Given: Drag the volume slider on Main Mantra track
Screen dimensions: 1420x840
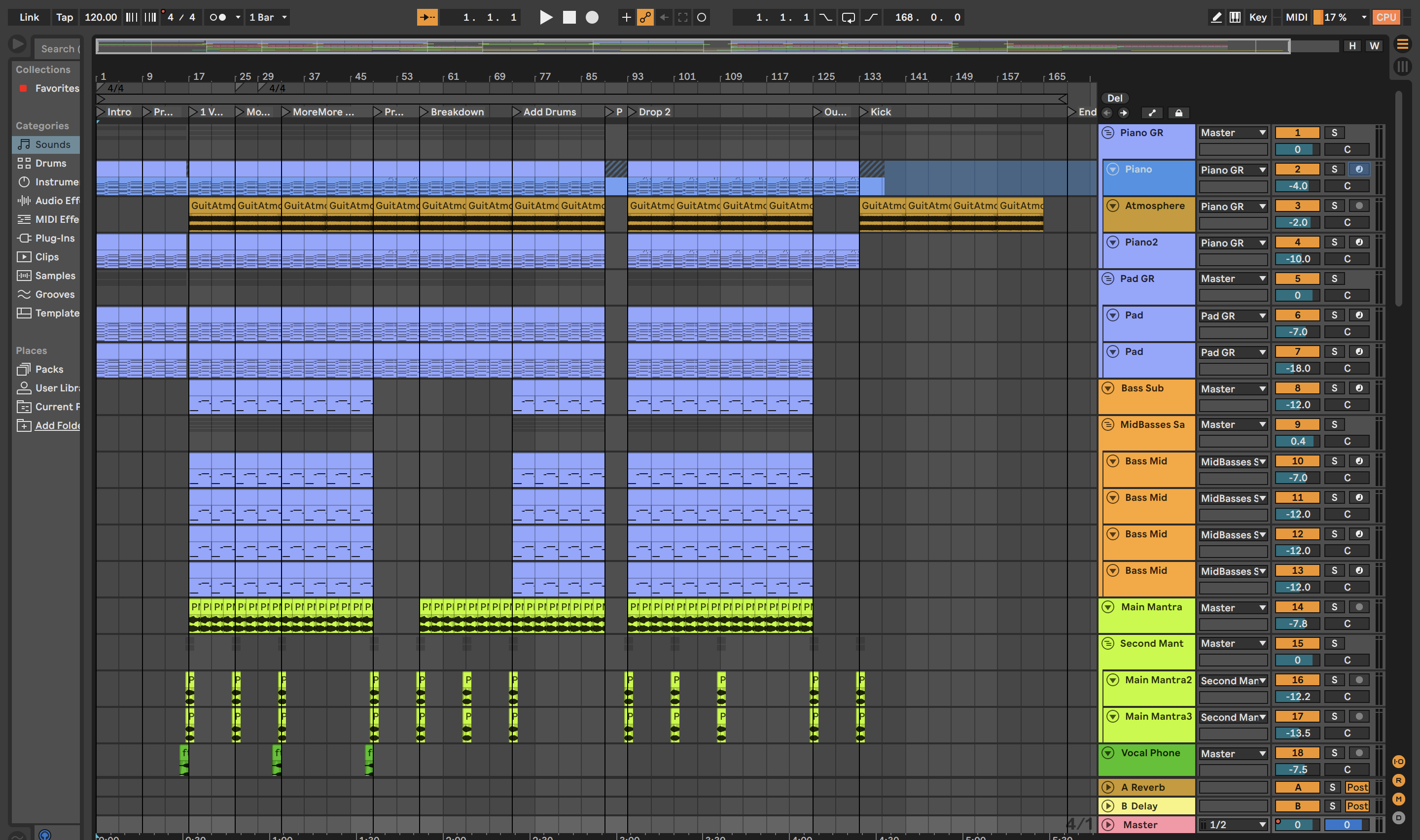Looking at the screenshot, I should (1297, 623).
